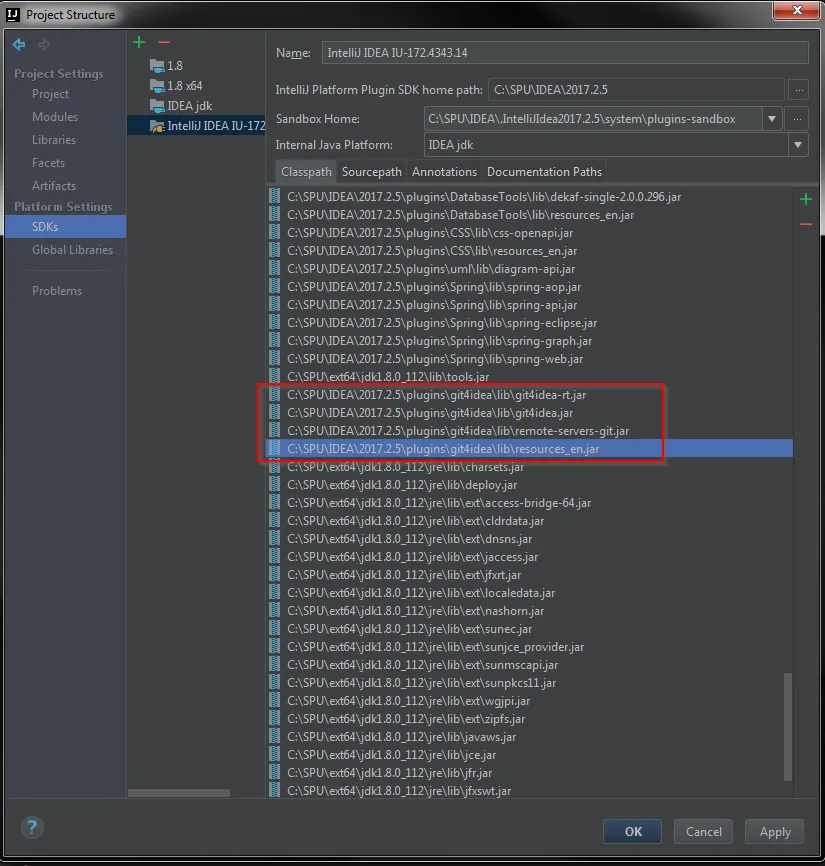Screen dimensions: 825x866
Task: Select access-bridge-64.jar entry
Action: (x=530, y=503)
